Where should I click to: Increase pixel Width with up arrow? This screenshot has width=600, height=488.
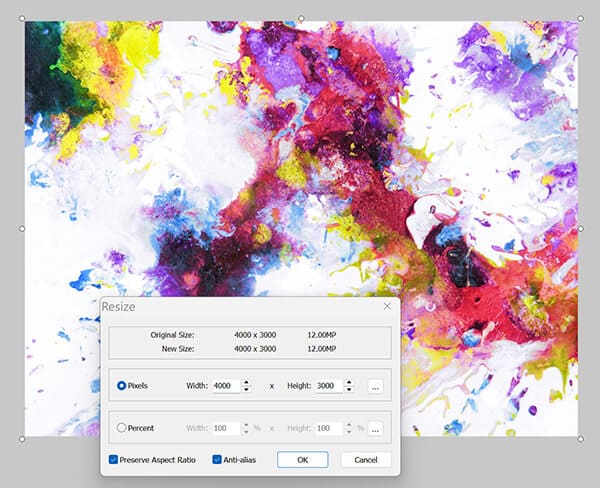coord(246,382)
